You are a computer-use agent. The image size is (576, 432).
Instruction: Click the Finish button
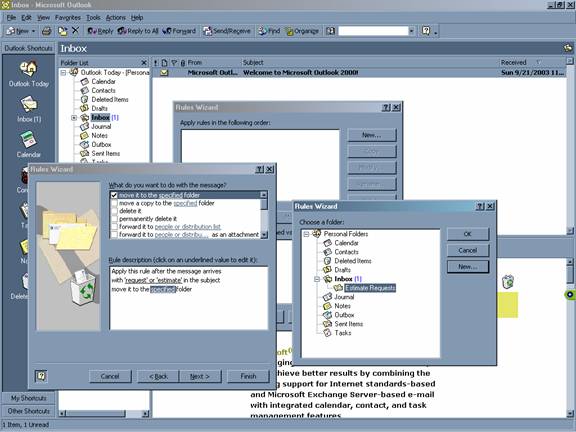pyautogui.click(x=248, y=376)
